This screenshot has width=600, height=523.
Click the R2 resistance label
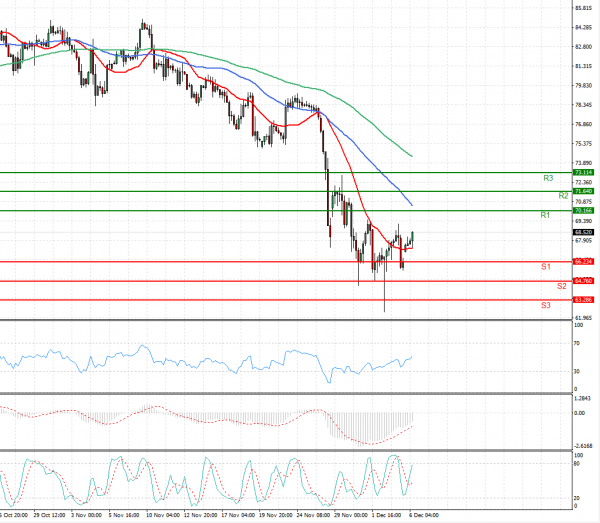point(564,196)
